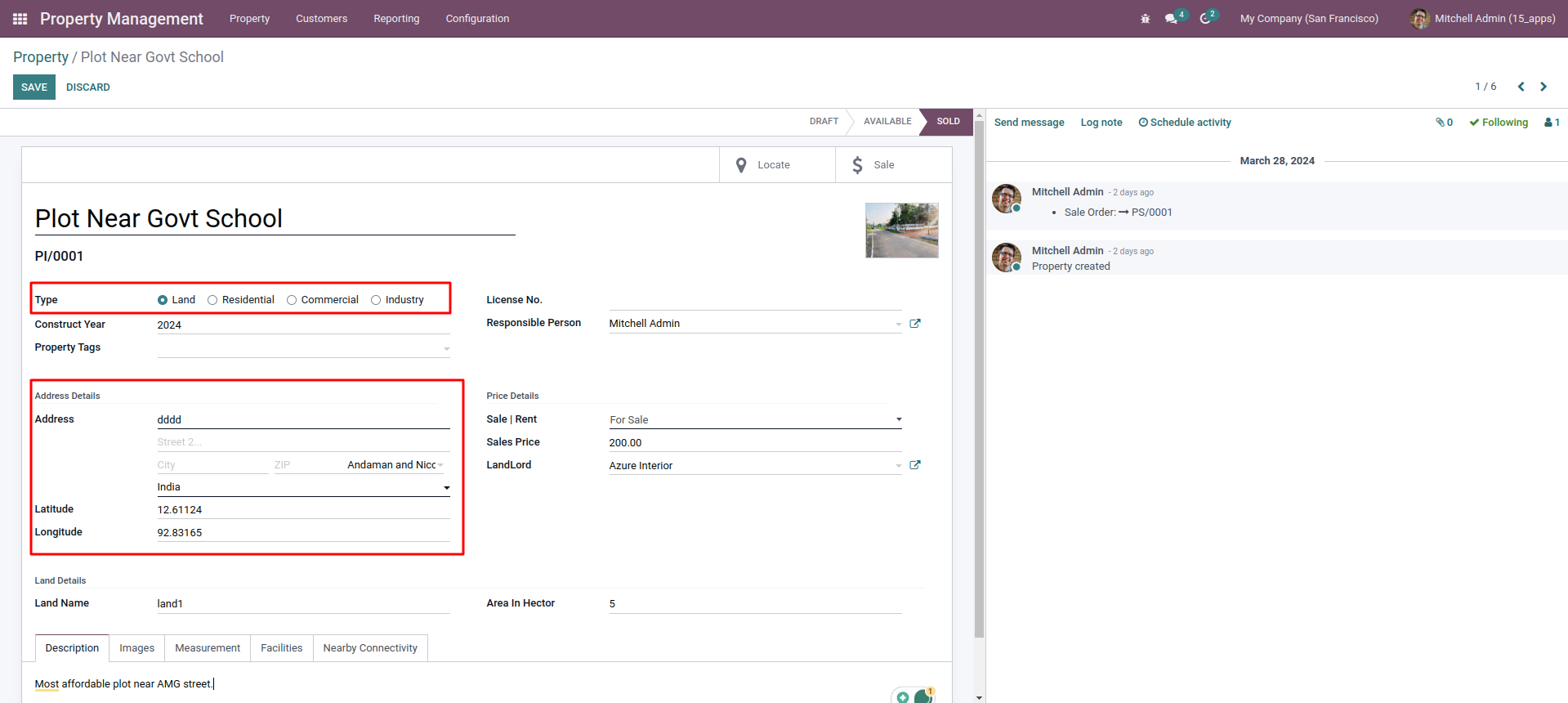The height and width of the screenshot is (703, 1568).
Task: Click the City input field
Action: [x=213, y=465]
